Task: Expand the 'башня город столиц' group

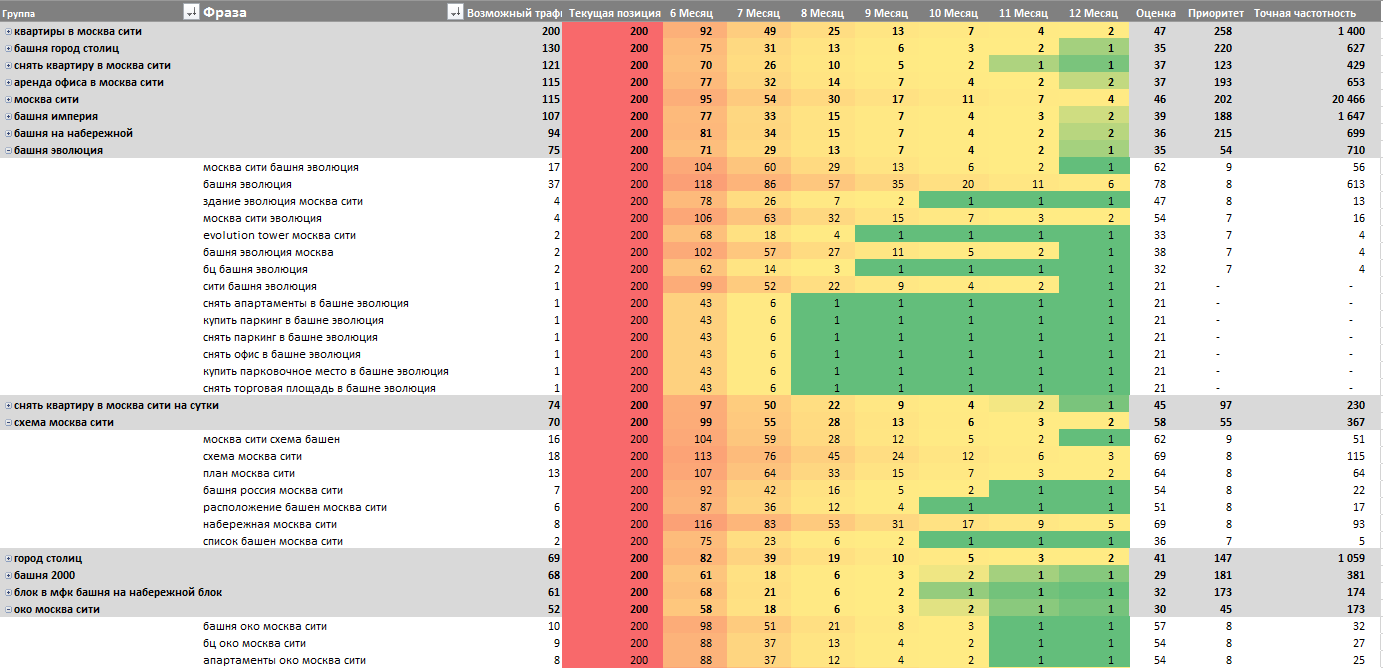Action: 8,49
